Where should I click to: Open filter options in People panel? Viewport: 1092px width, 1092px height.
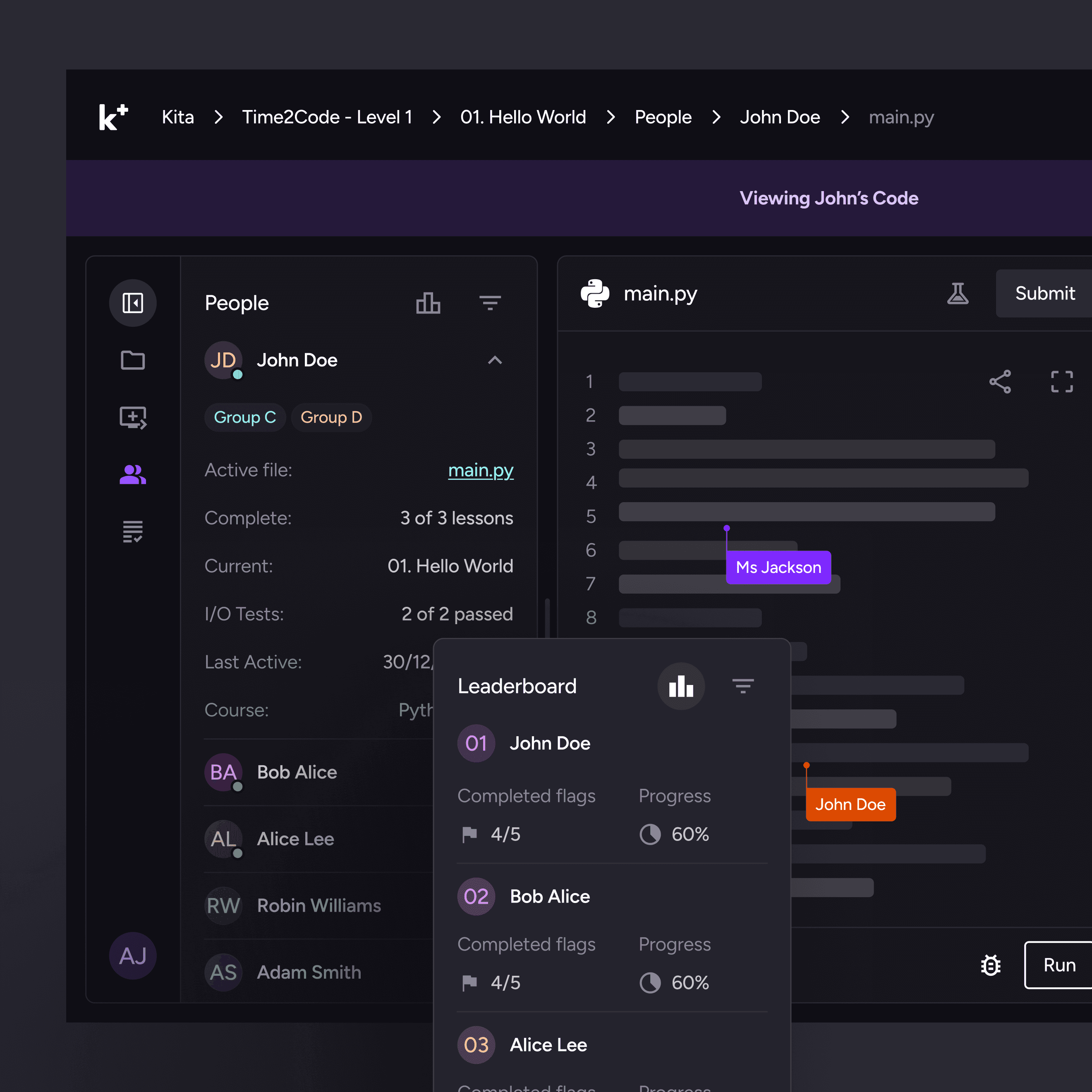pos(489,303)
